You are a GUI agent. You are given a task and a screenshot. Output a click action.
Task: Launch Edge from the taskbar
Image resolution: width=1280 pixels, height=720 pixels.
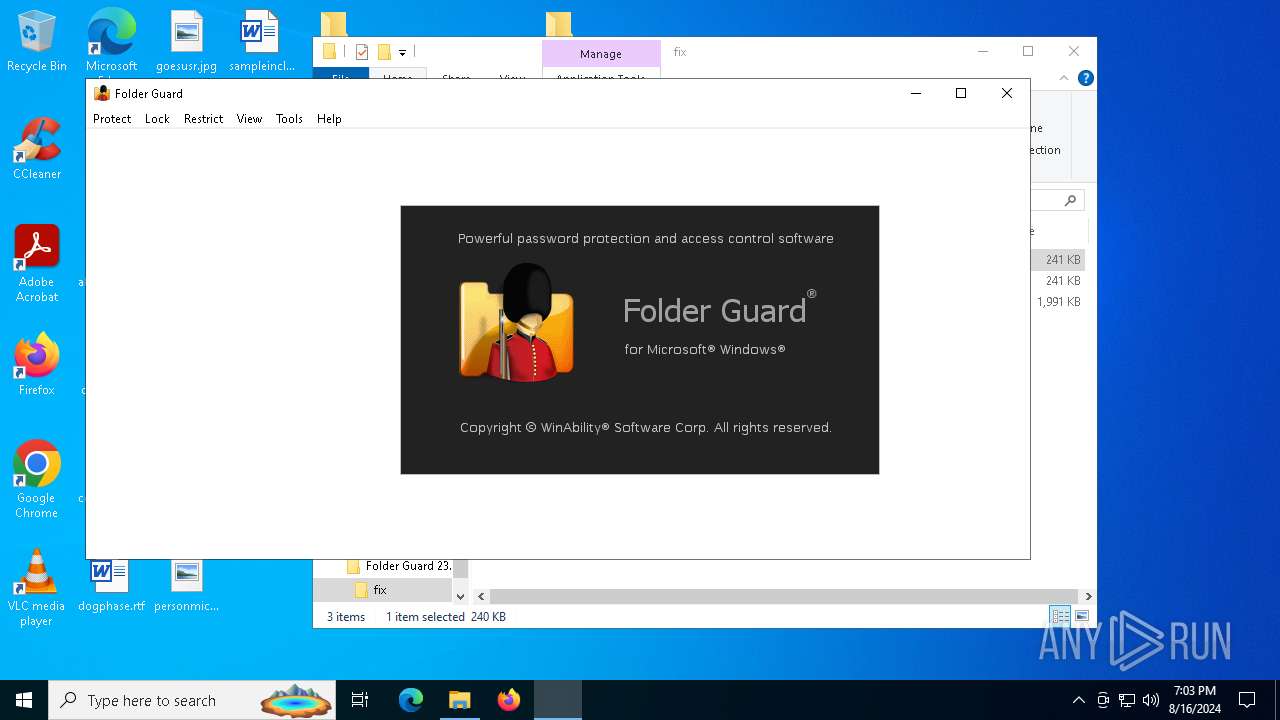click(x=411, y=700)
